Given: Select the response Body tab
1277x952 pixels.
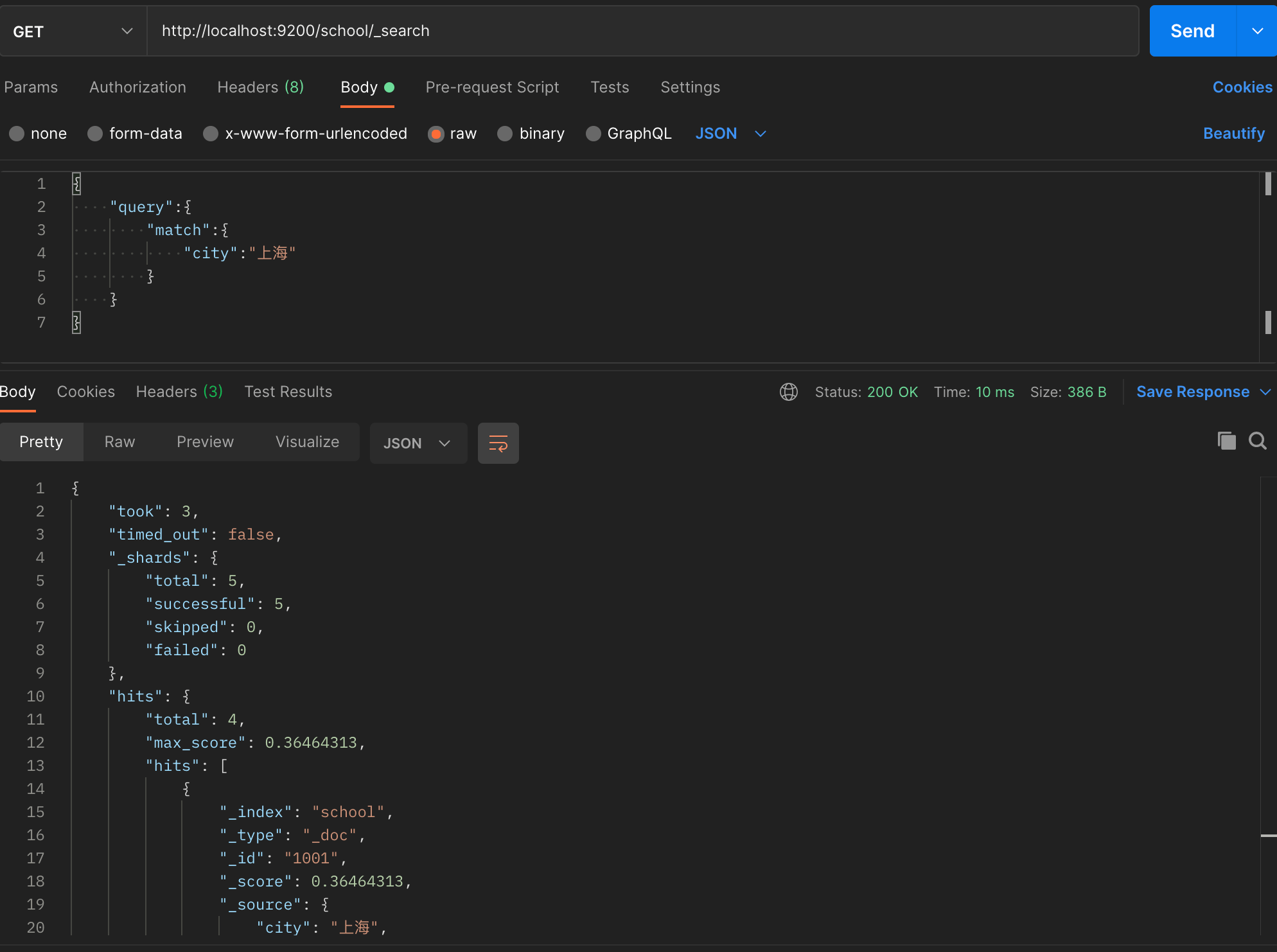Looking at the screenshot, I should coord(17,392).
